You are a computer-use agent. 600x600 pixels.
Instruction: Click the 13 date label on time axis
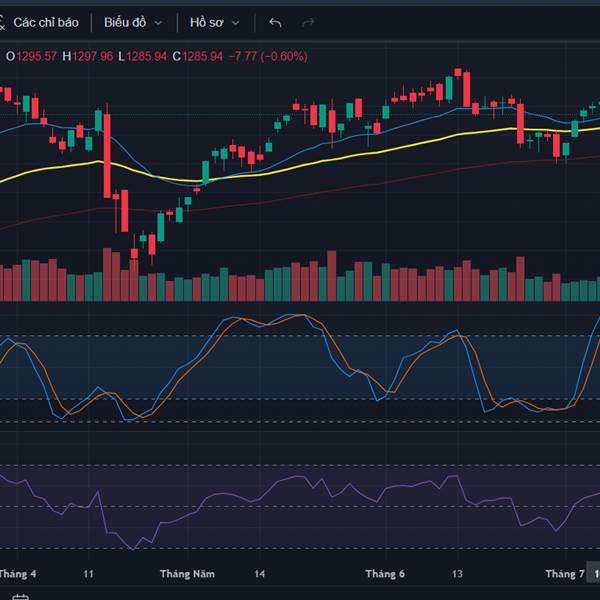click(457, 574)
